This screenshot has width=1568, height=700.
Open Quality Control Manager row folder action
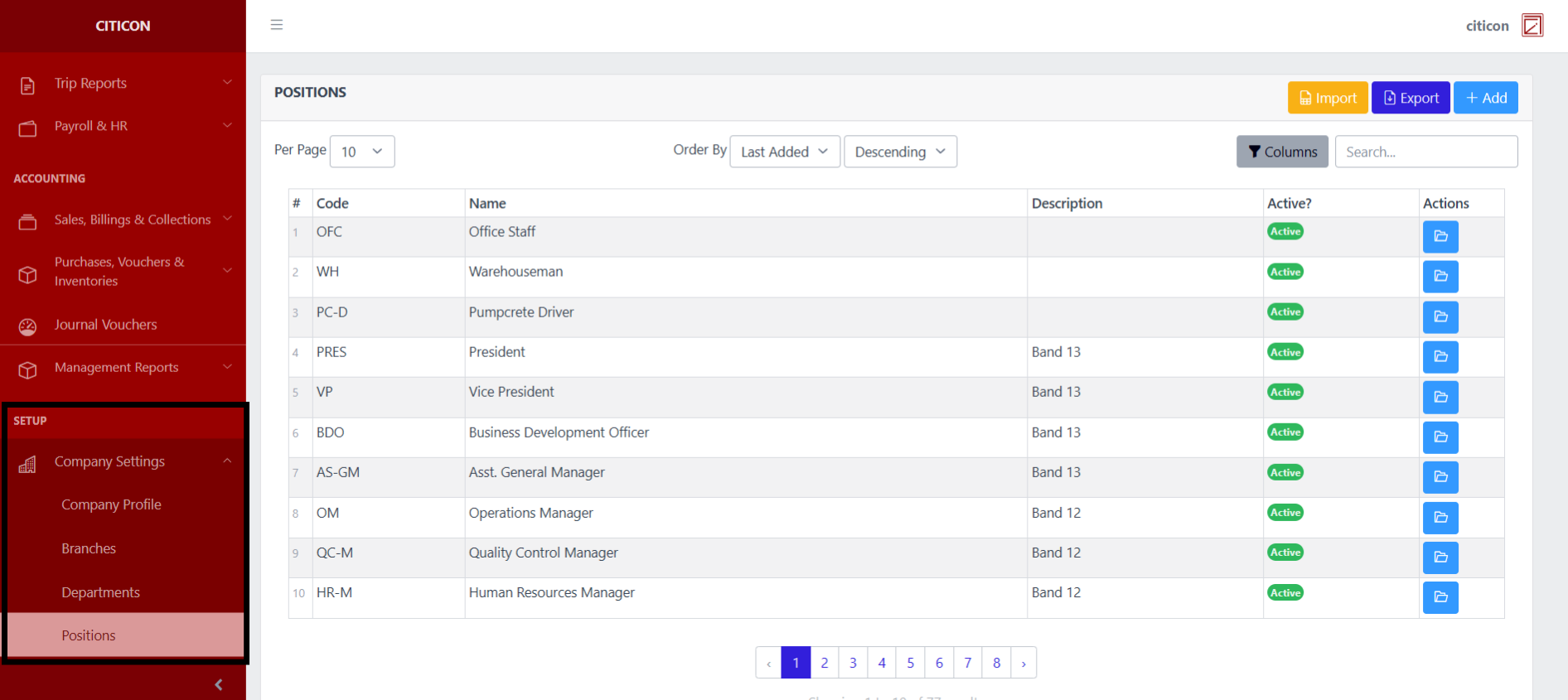coord(1440,558)
